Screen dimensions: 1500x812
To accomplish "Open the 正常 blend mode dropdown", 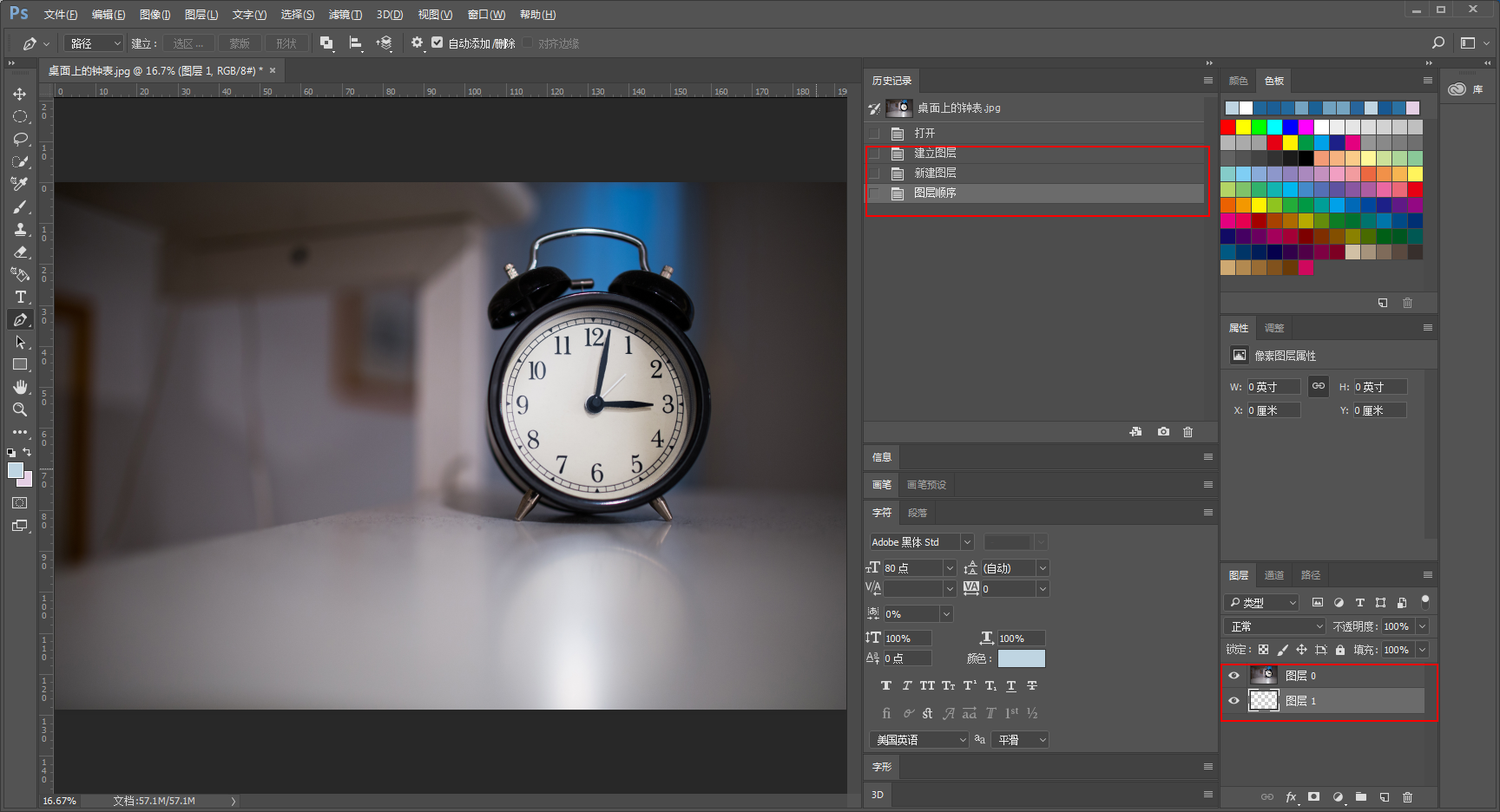I will (x=1275, y=626).
